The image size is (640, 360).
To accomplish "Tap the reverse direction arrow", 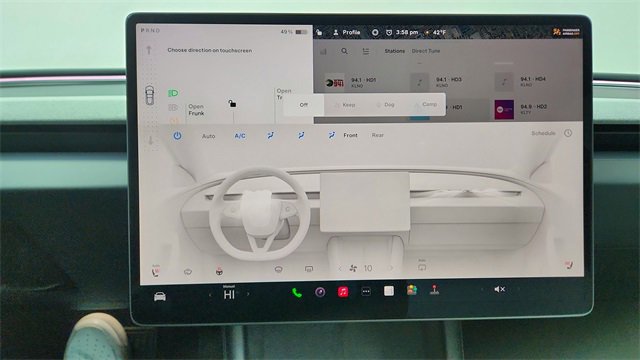I will click(150, 140).
